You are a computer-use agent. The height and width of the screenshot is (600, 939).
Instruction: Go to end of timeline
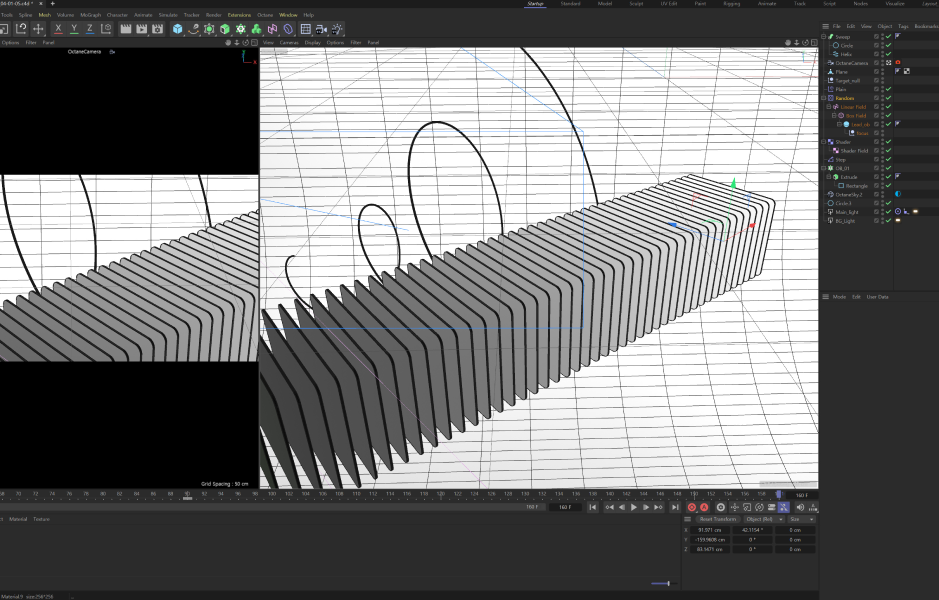675,507
